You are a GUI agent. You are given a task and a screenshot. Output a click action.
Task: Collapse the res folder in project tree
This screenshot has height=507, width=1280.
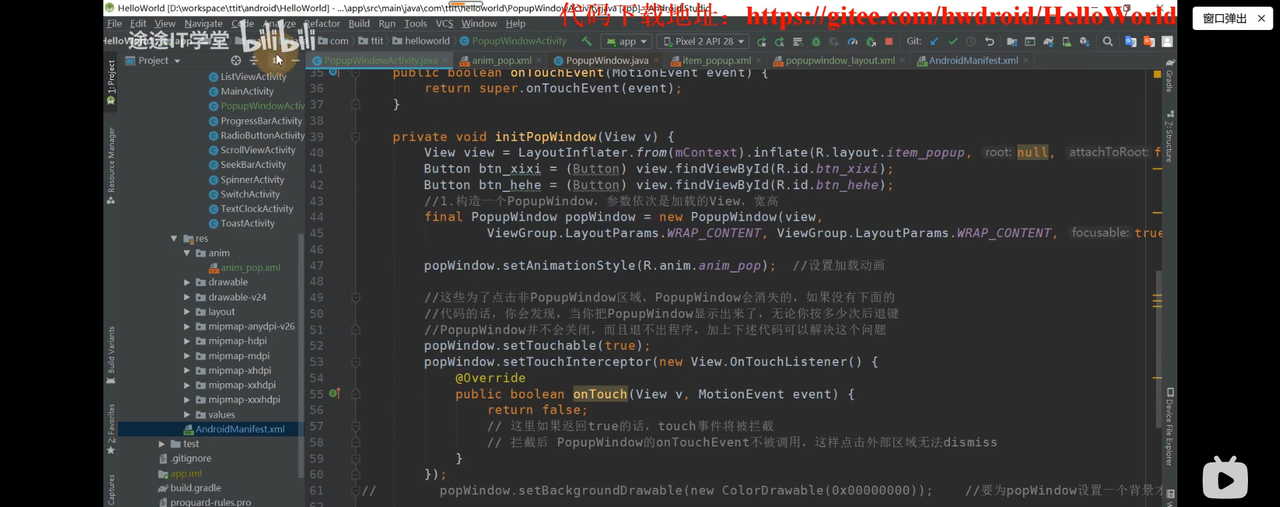click(174, 239)
